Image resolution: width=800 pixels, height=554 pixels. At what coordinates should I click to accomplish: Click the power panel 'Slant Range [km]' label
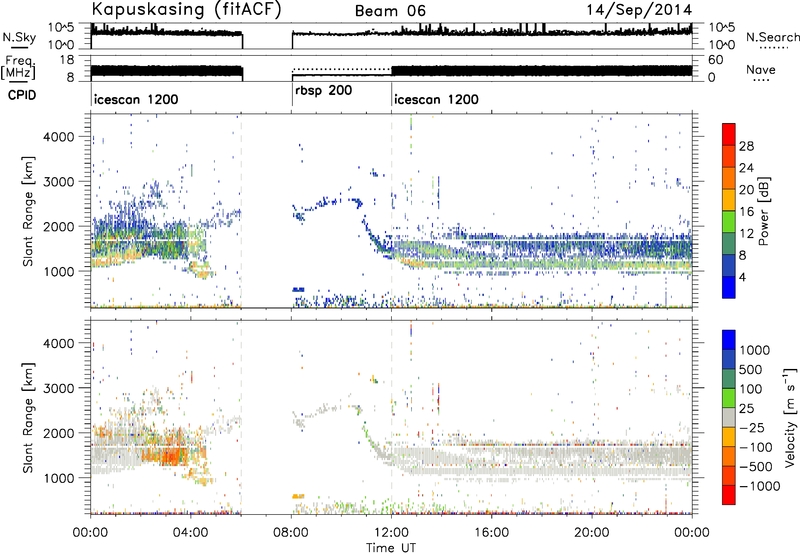pyautogui.click(x=29, y=211)
